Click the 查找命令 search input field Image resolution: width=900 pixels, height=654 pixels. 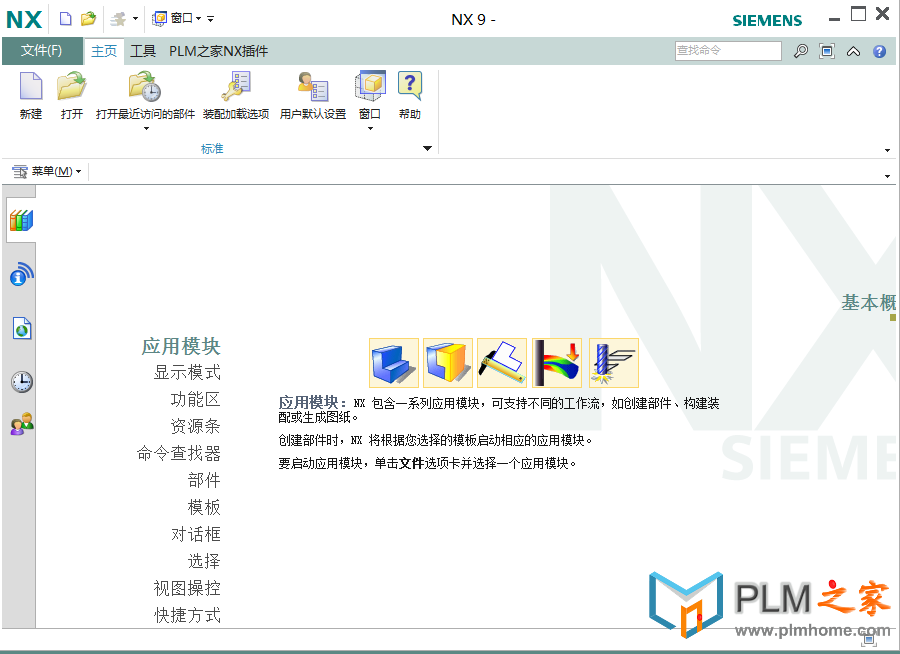(x=728, y=51)
